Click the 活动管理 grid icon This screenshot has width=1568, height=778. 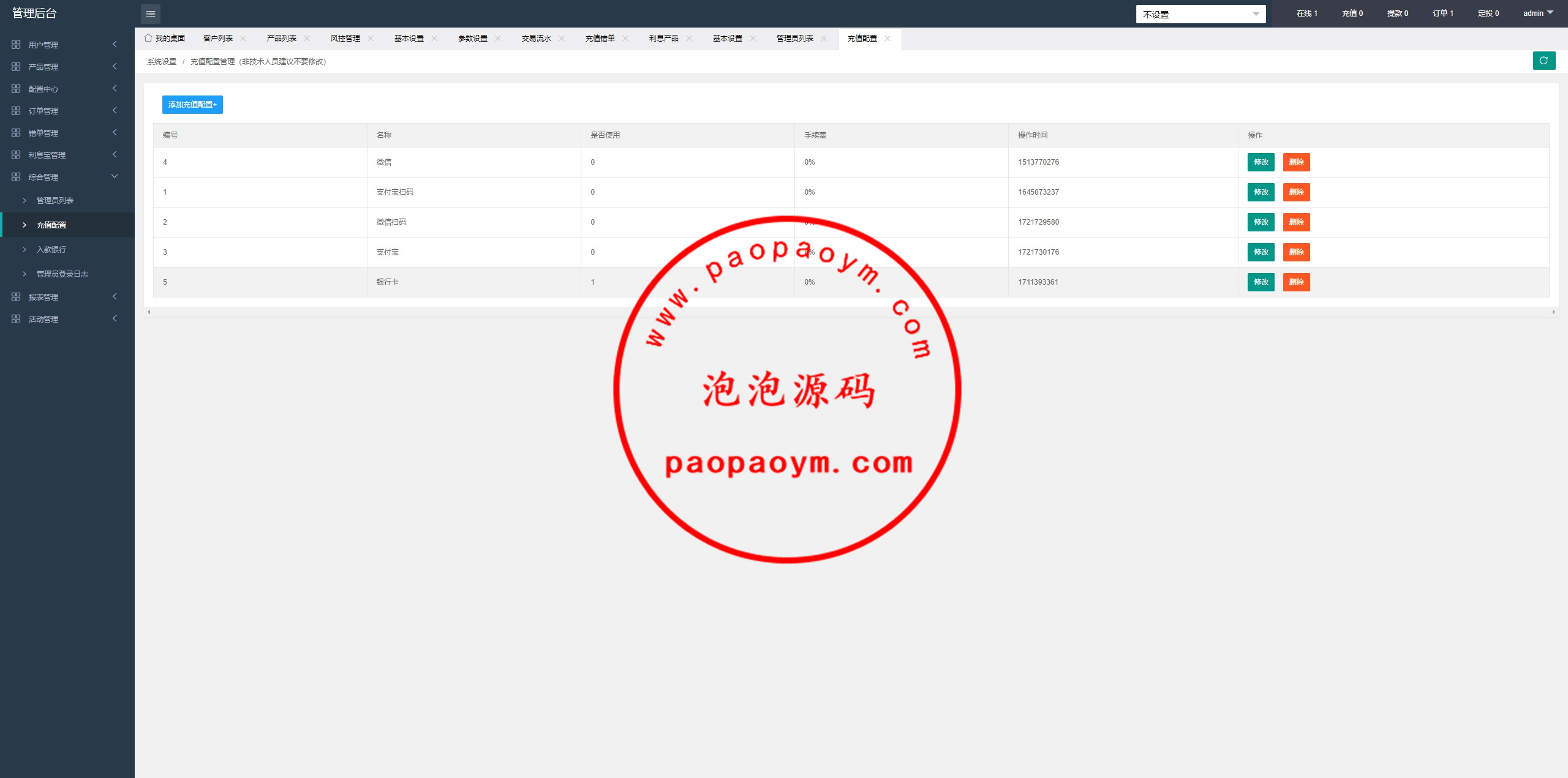[x=16, y=319]
